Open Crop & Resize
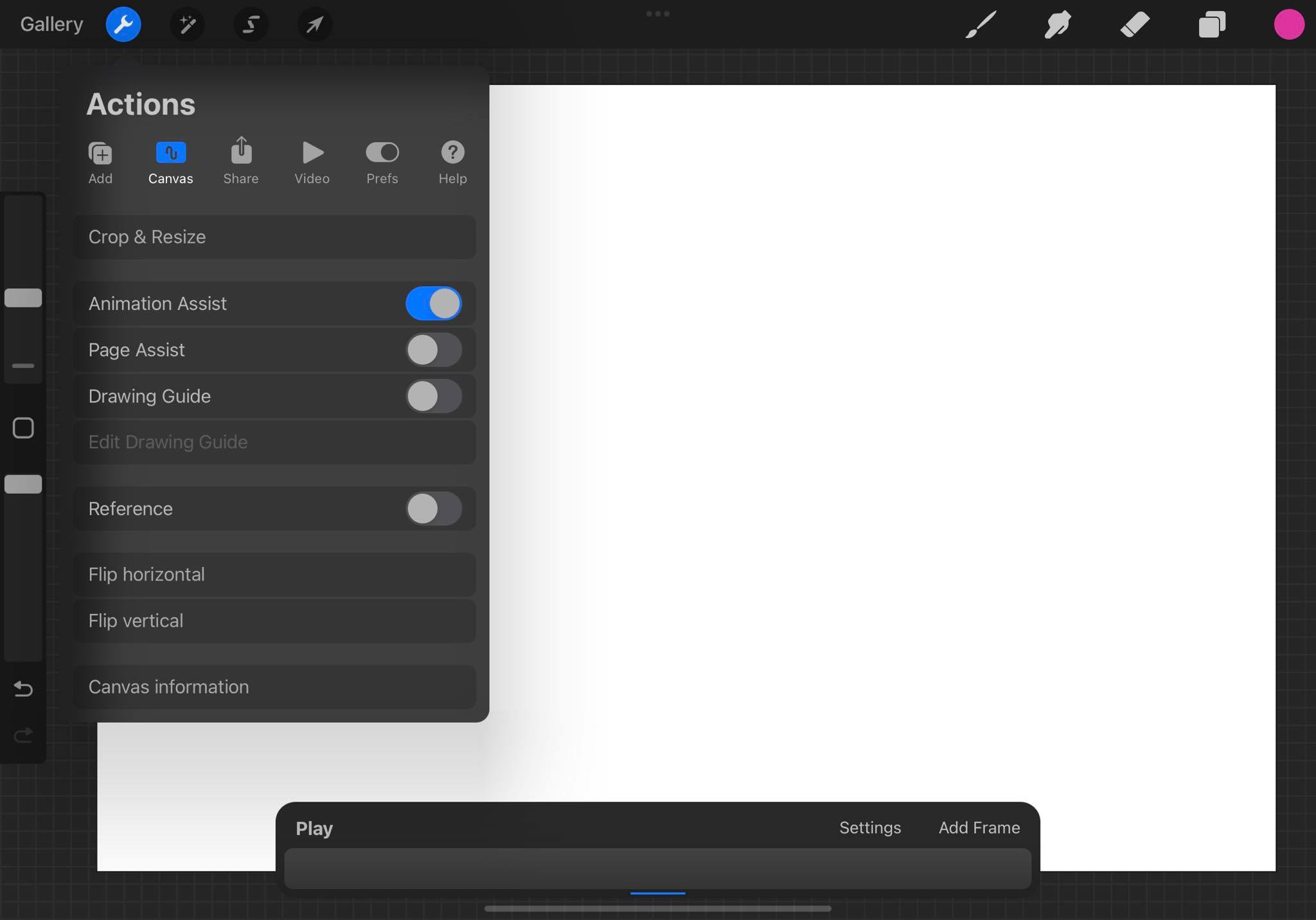Viewport: 1316px width, 920px height. click(x=274, y=237)
